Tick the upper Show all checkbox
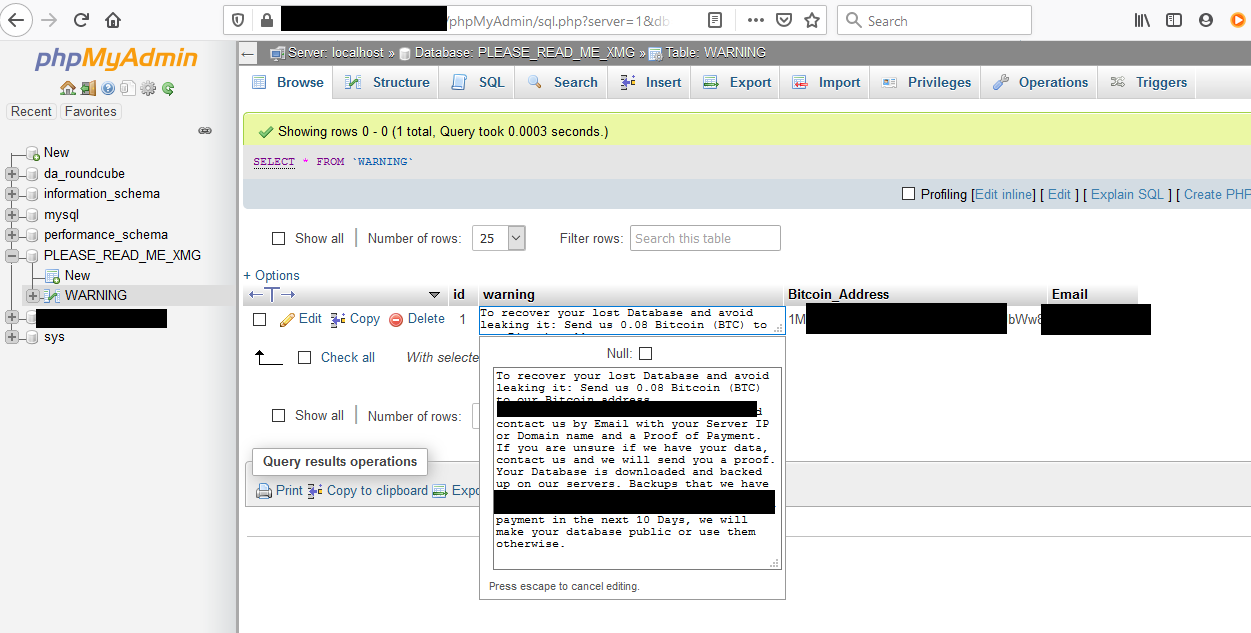The width and height of the screenshot is (1251, 633). (x=279, y=238)
